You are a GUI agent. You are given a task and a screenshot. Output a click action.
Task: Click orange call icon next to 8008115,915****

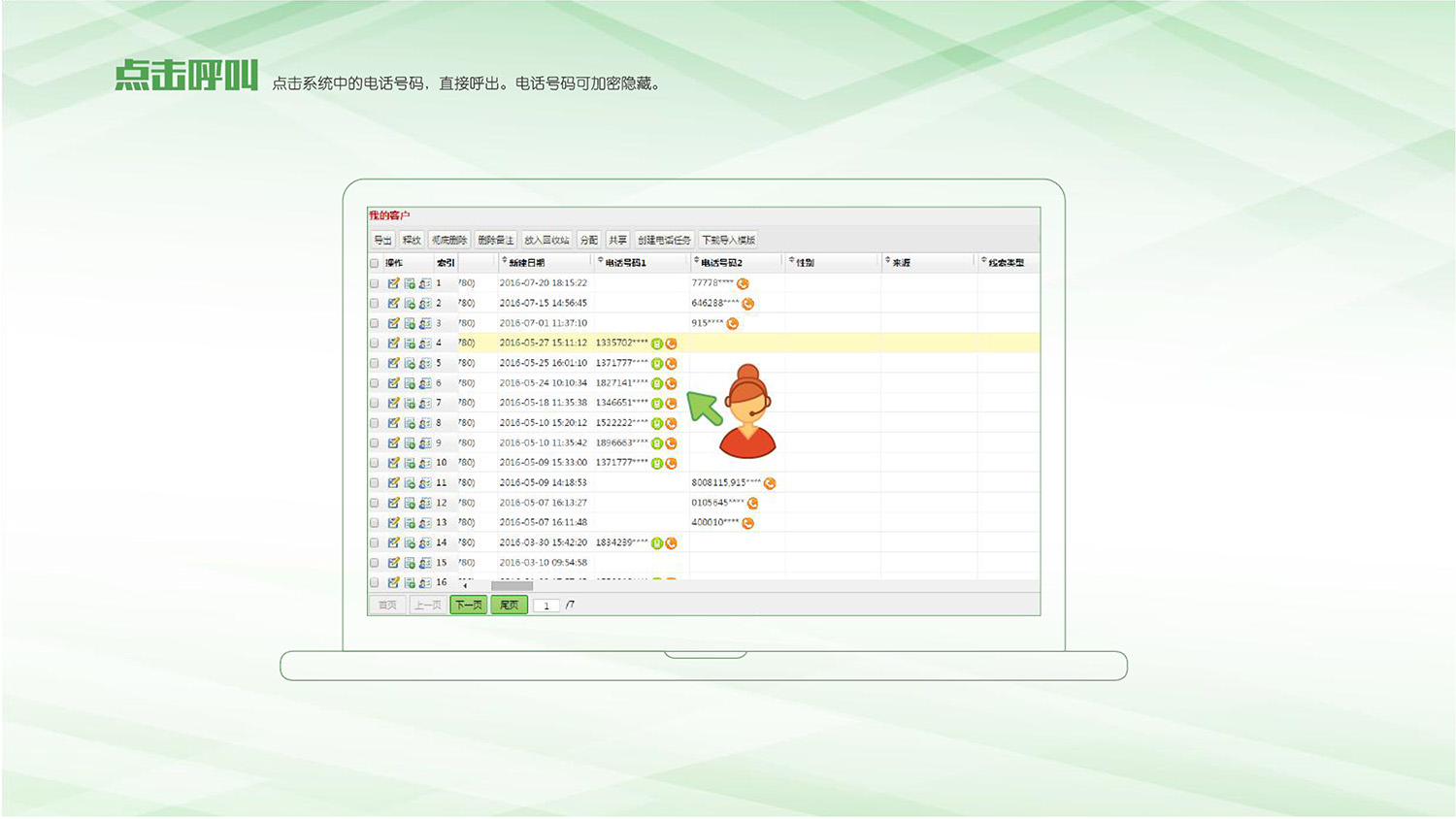(770, 483)
